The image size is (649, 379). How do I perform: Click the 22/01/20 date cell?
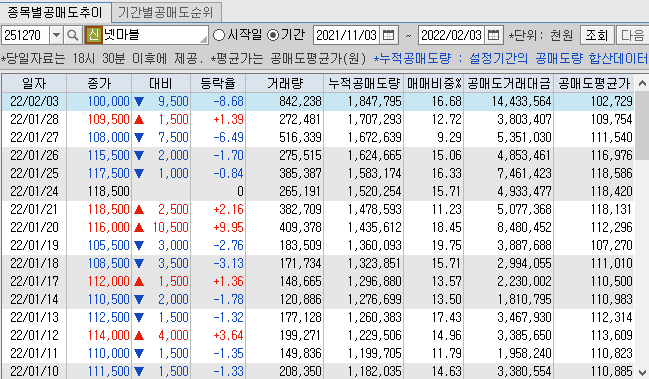[x=34, y=227]
